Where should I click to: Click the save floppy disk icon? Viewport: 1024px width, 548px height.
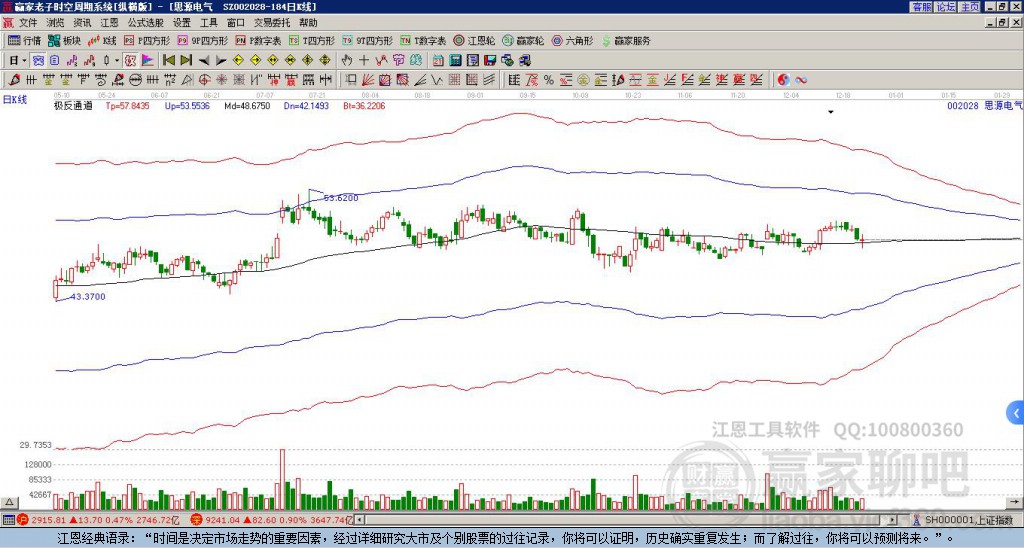(490, 61)
